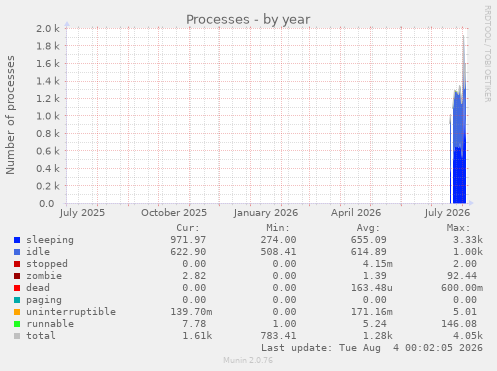Click the 'paging' legend label
Screen dimensions: 497x371
[44, 300]
